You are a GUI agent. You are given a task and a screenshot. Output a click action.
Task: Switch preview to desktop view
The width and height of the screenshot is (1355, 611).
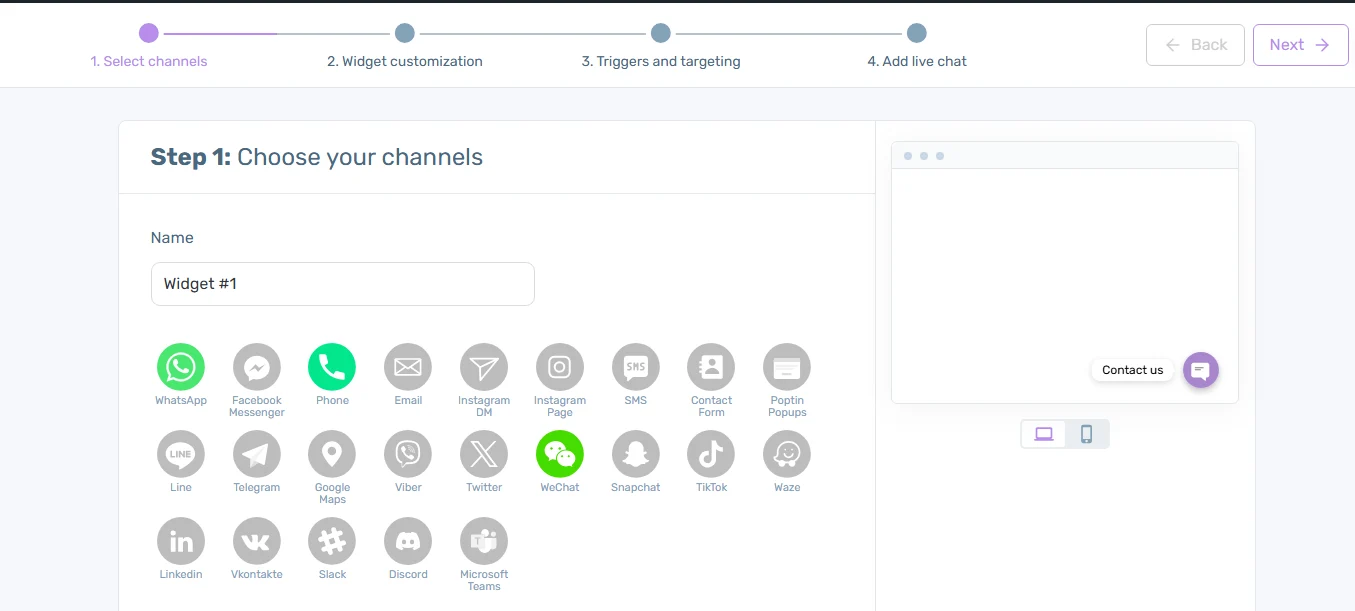[1044, 434]
